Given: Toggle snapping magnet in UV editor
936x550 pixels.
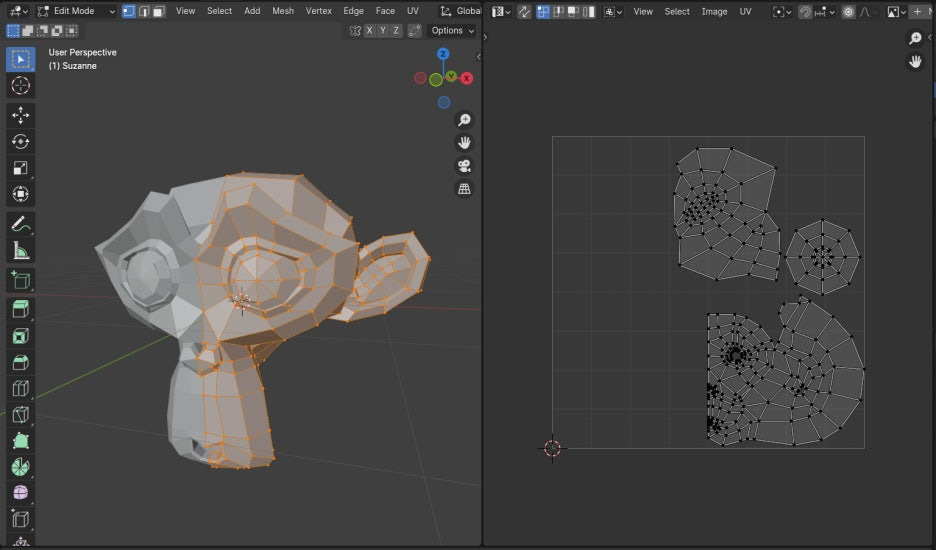Looking at the screenshot, I should [x=805, y=11].
